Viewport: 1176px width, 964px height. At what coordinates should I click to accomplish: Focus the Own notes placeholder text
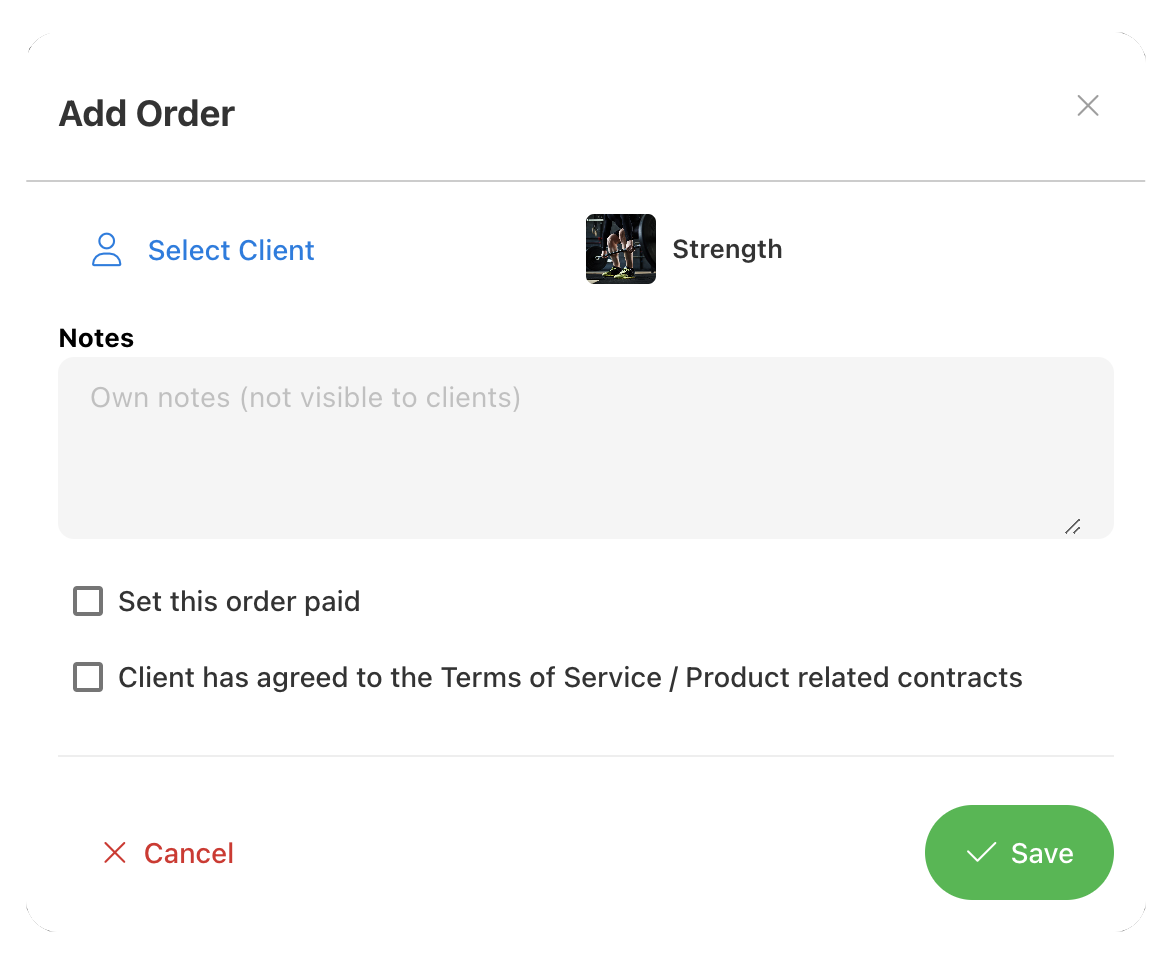305,398
